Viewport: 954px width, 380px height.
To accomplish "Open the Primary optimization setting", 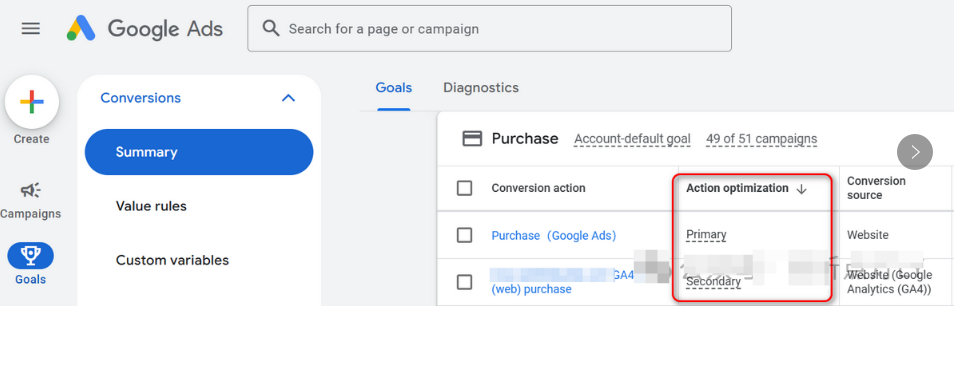I will tap(706, 235).
